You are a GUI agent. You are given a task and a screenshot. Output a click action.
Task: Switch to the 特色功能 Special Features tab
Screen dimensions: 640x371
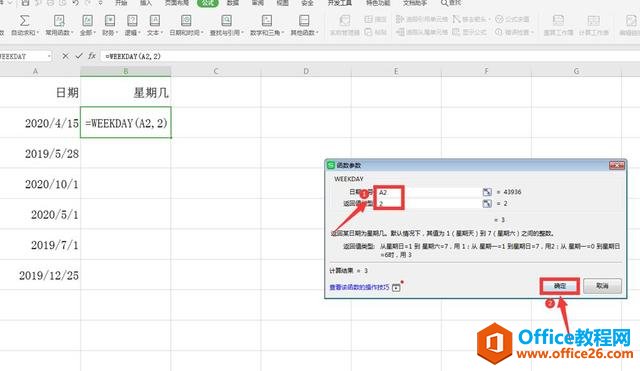tap(378, 3)
